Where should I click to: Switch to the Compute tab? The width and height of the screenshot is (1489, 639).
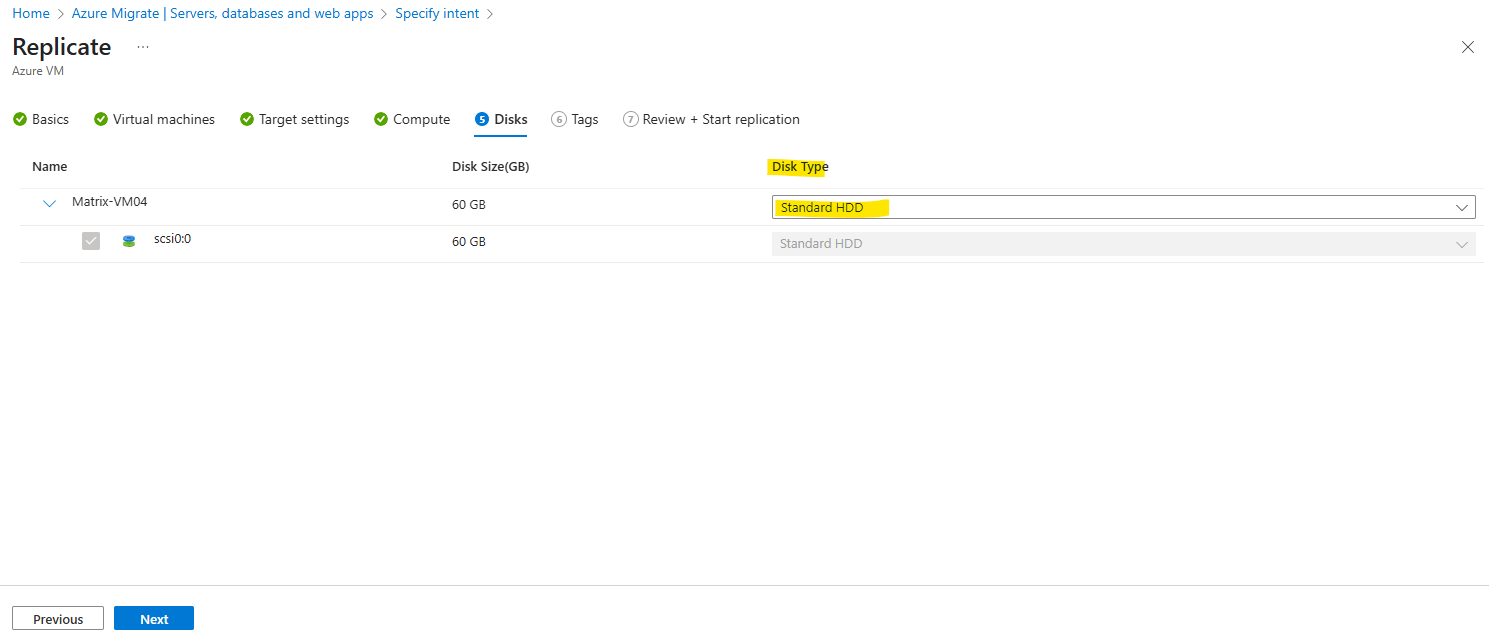412,119
